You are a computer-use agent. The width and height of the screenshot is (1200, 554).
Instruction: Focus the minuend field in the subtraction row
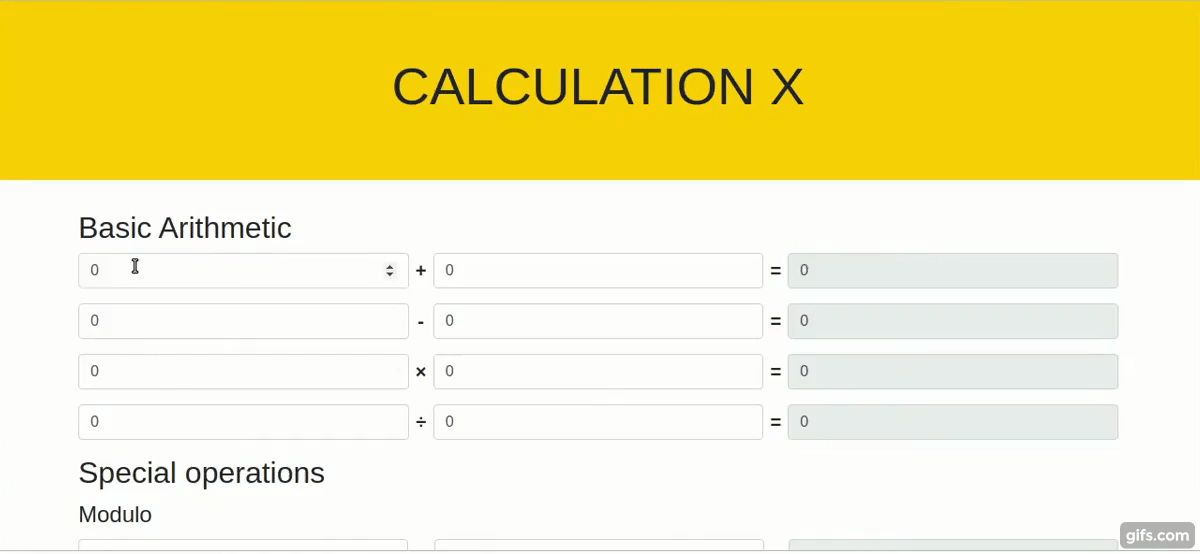(243, 321)
